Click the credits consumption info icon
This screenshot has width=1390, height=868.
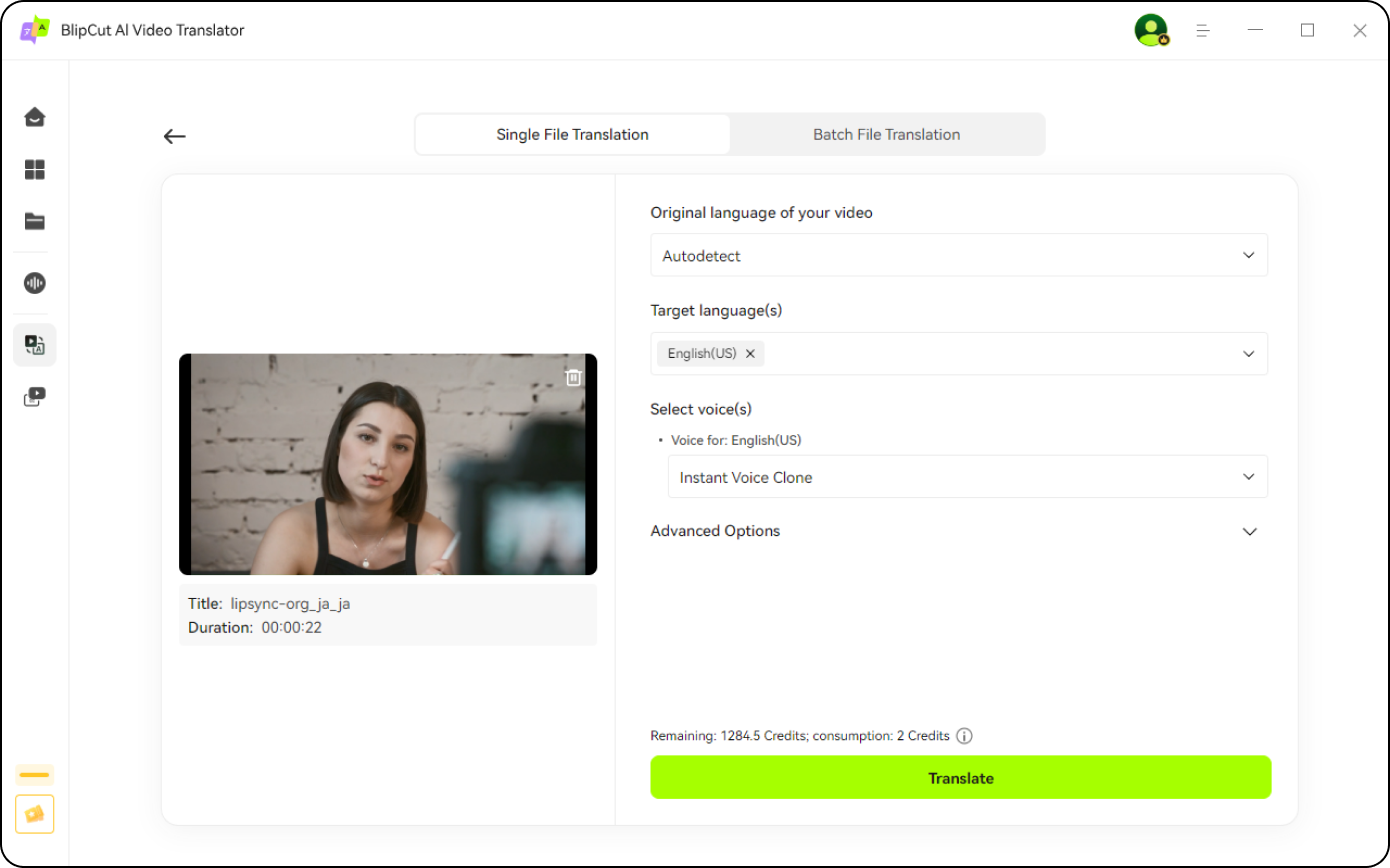(964, 736)
